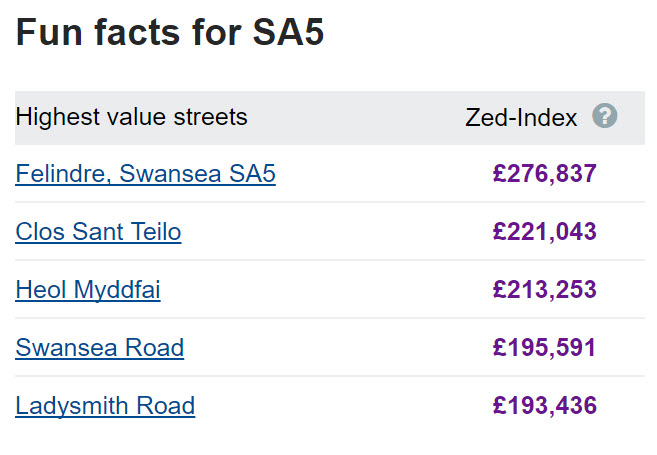Open the Clos Sant Teilo street link
Screen dimensions: 657x455
(98, 232)
